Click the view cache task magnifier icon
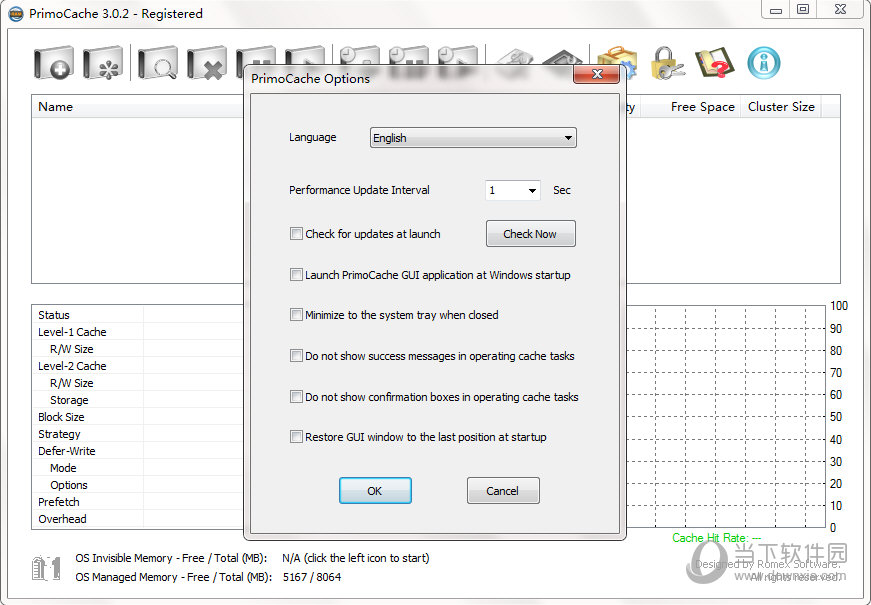 158,63
